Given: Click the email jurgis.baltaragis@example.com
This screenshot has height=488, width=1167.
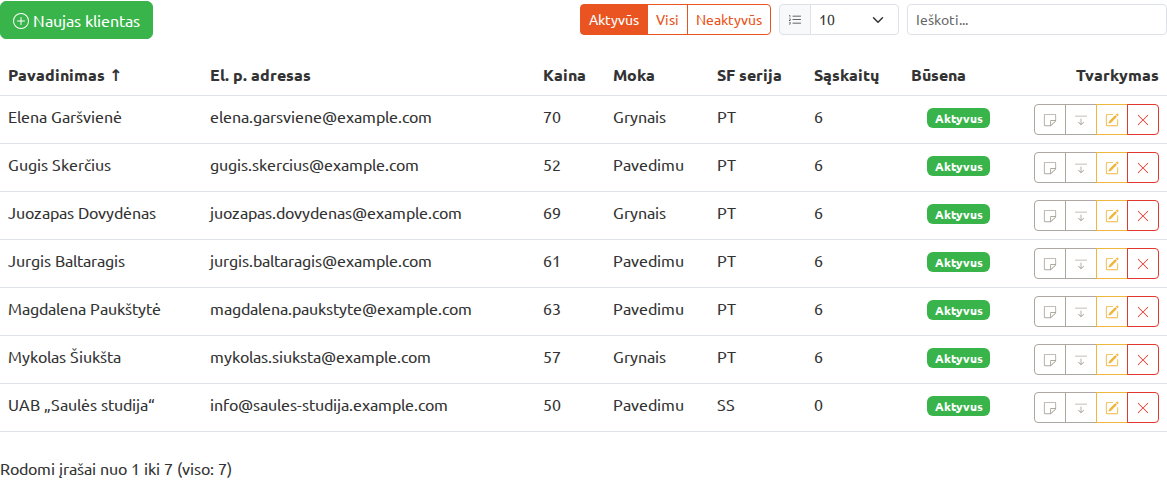Looking at the screenshot, I should pos(321,262).
